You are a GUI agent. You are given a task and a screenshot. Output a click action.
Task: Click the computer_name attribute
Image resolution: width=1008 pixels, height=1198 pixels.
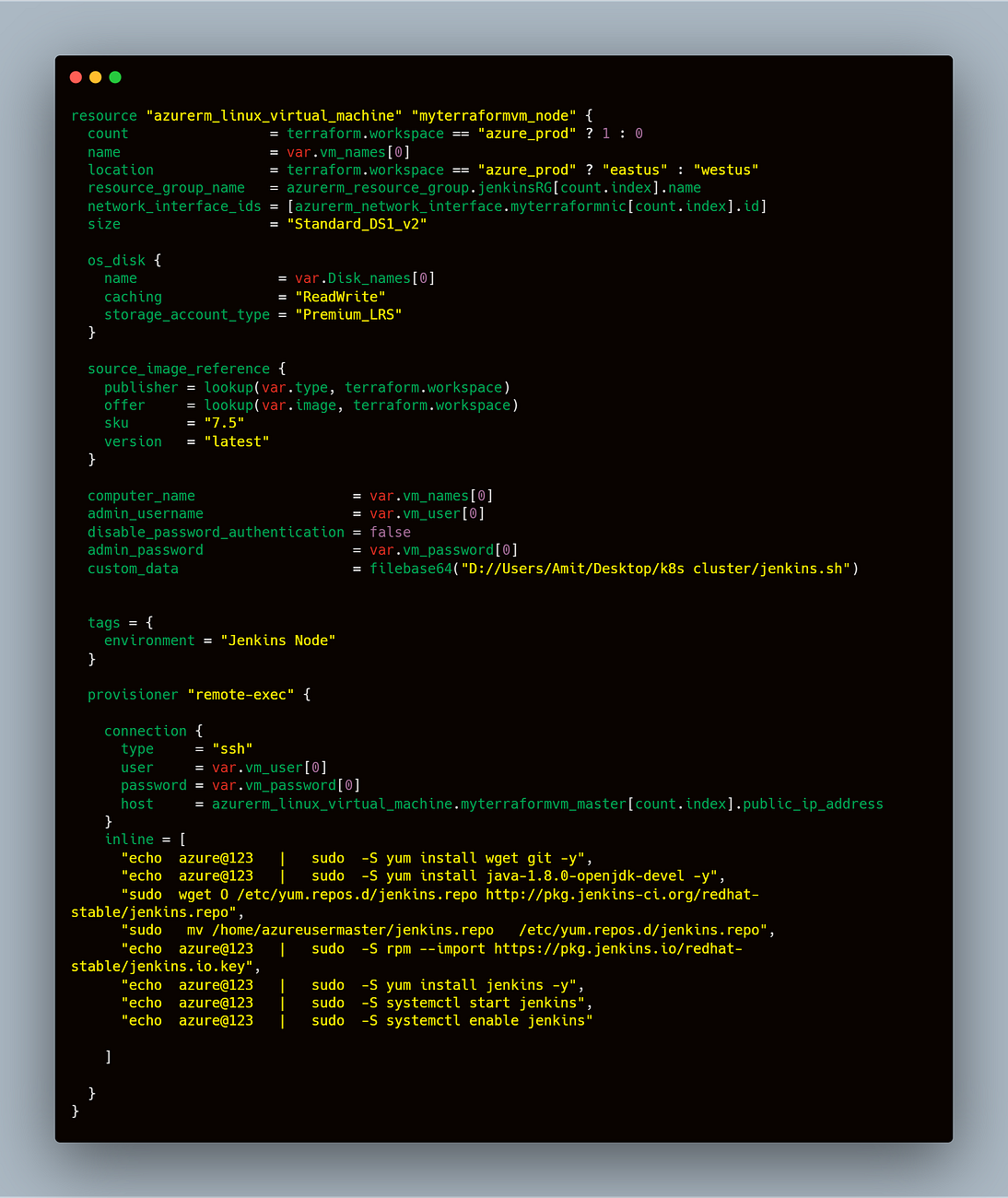click(x=141, y=497)
